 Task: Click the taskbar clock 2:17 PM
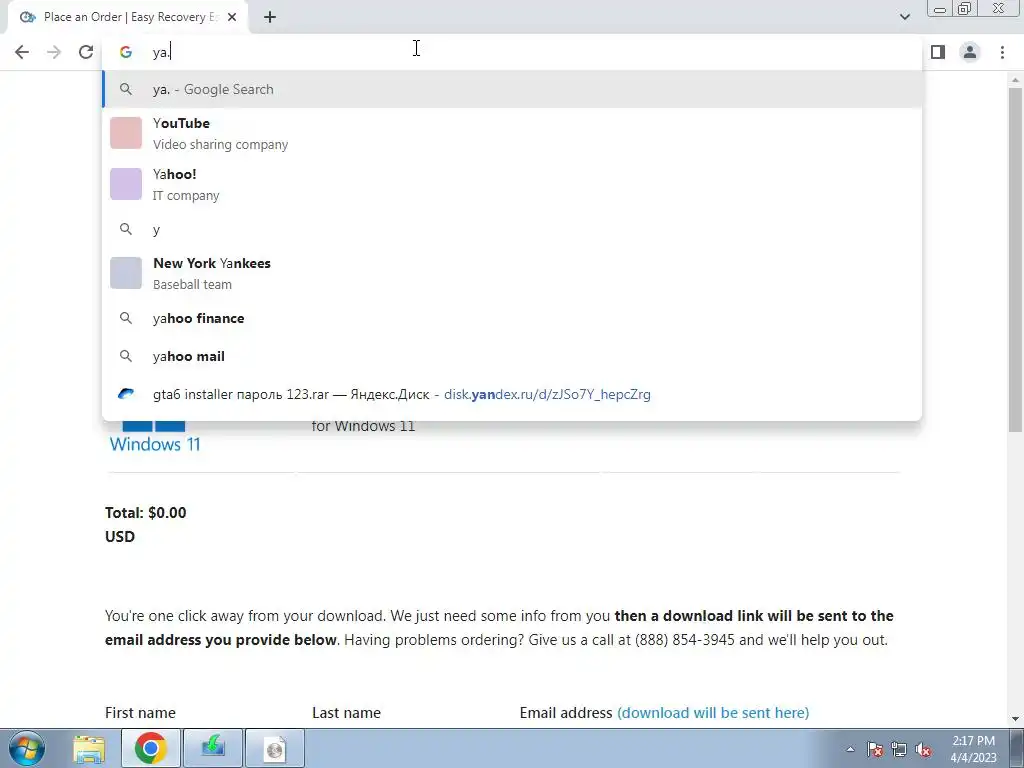pos(973,741)
